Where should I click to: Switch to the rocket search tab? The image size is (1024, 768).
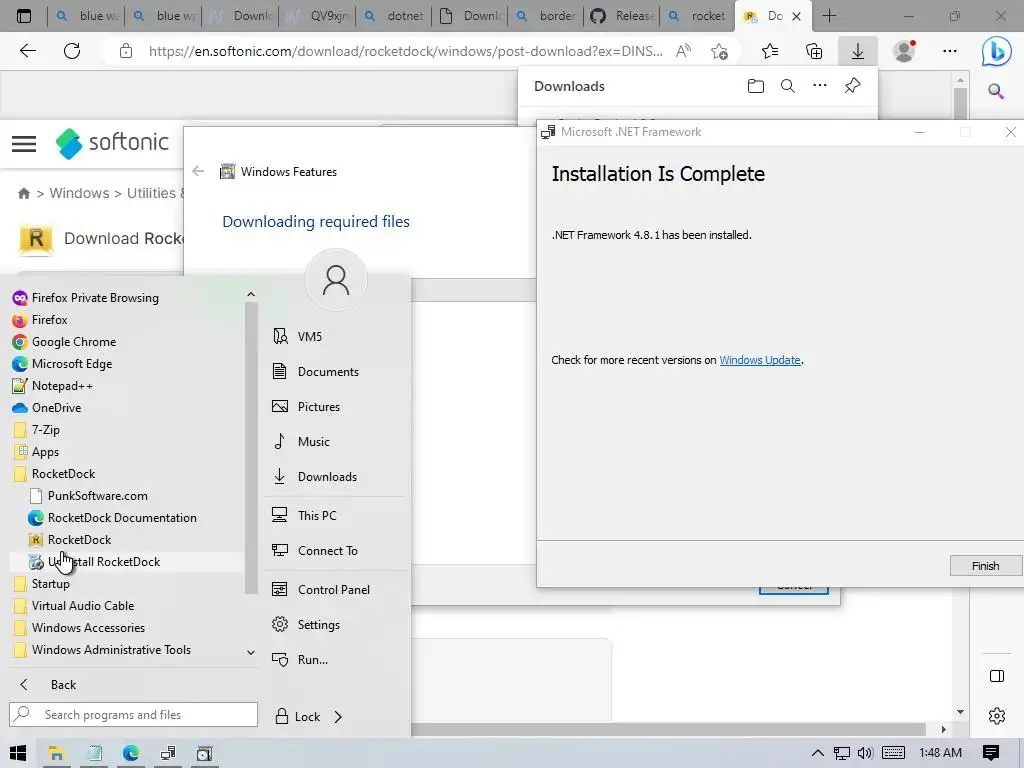click(x=697, y=16)
